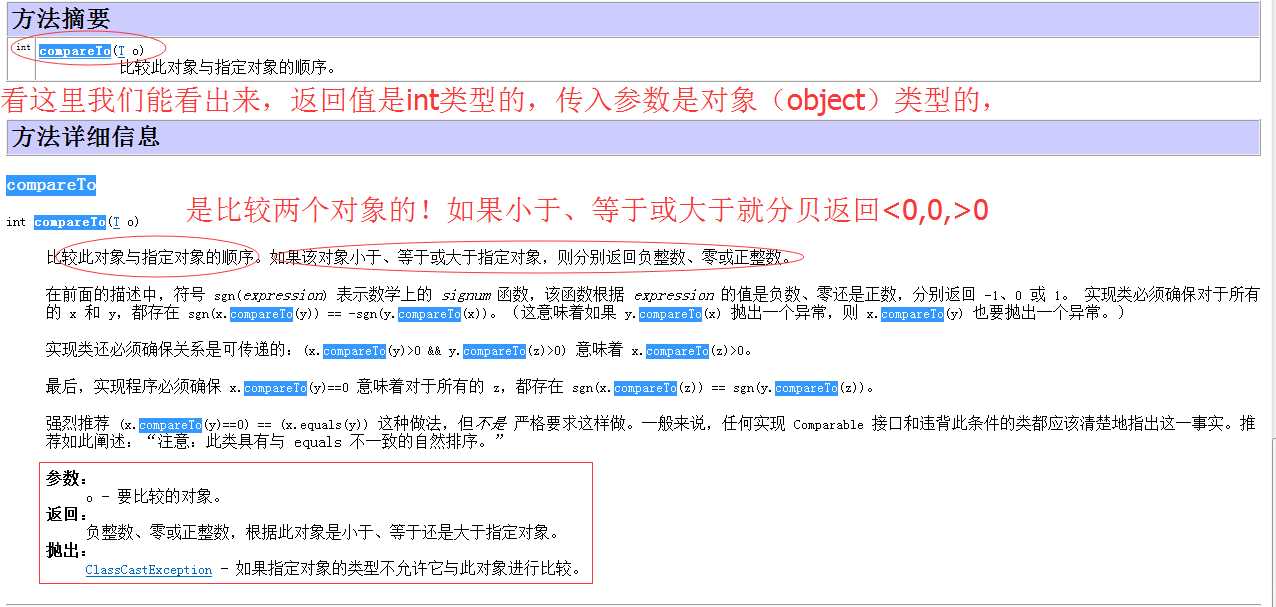Viewport: 1276px width, 607px height.
Task: Click the 方法摘要 section heading
Action: pos(62,19)
